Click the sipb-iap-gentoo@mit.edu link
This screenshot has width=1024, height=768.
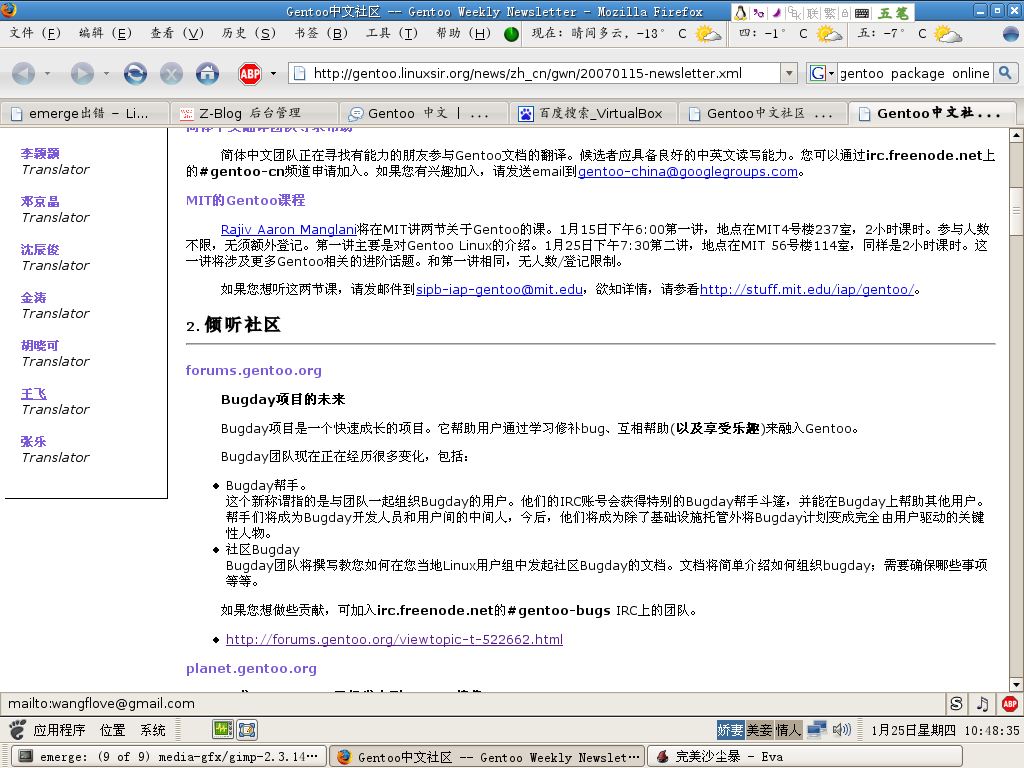[x=500, y=289]
